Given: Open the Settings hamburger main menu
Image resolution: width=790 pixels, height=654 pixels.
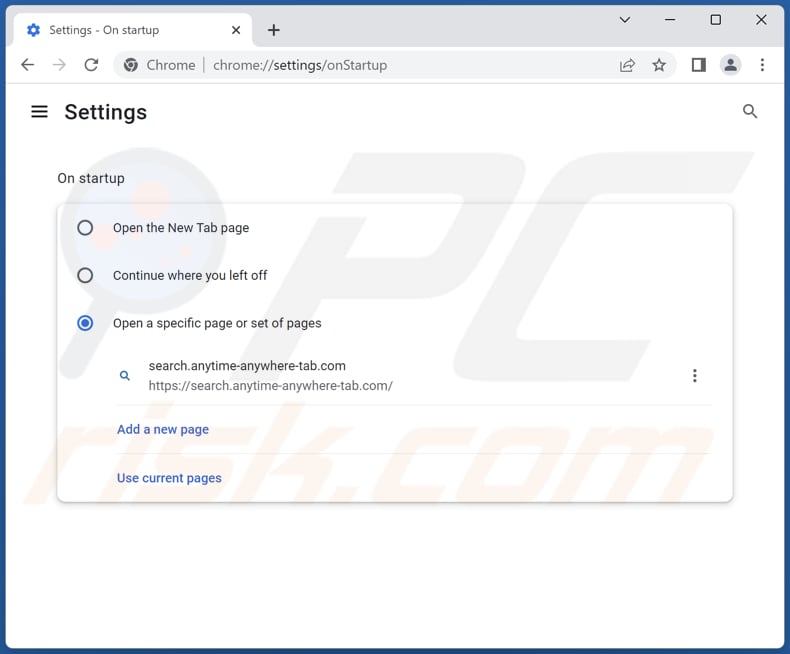Looking at the screenshot, I should 40,112.
